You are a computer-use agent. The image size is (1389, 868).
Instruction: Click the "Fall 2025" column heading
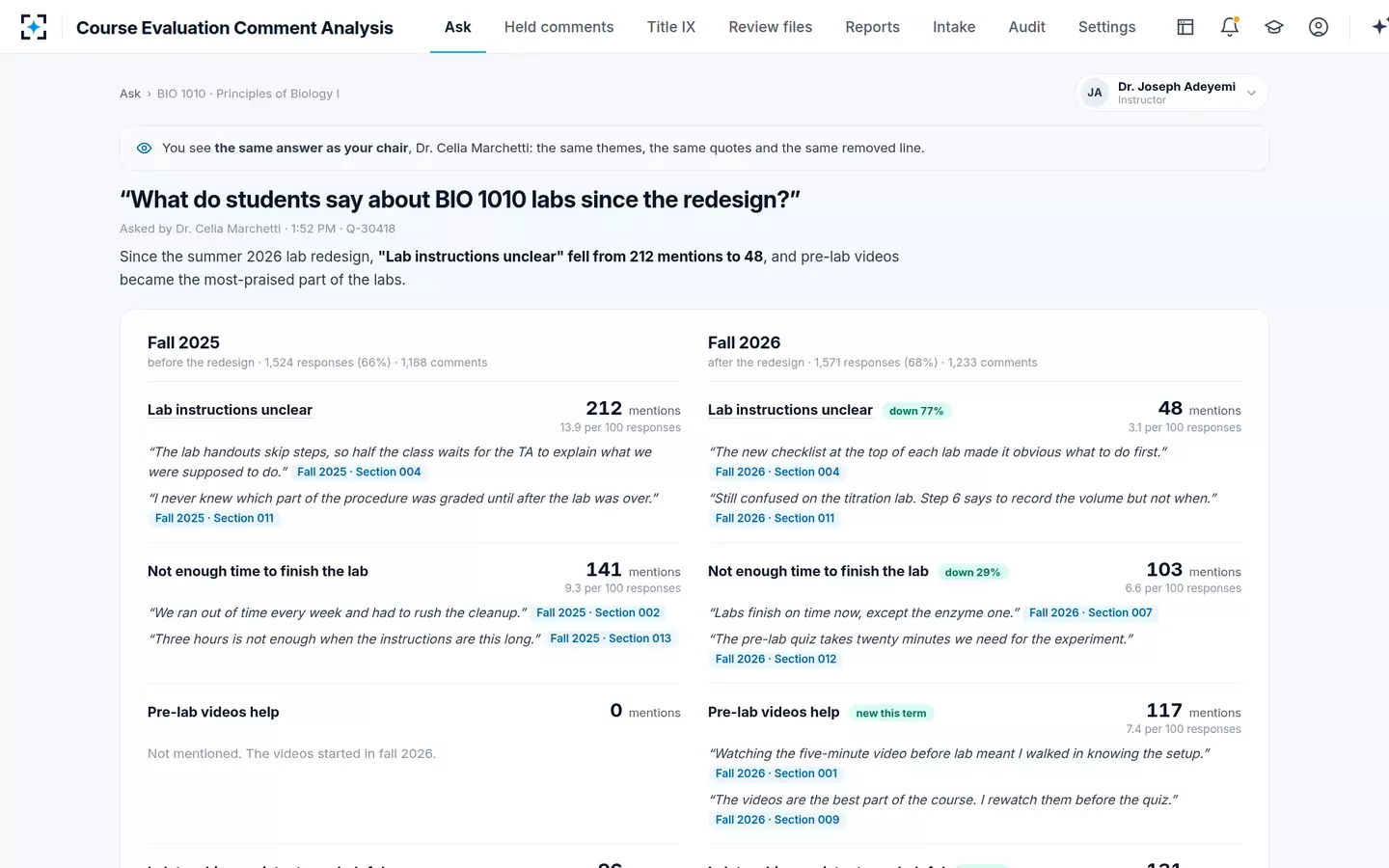pyautogui.click(x=183, y=342)
